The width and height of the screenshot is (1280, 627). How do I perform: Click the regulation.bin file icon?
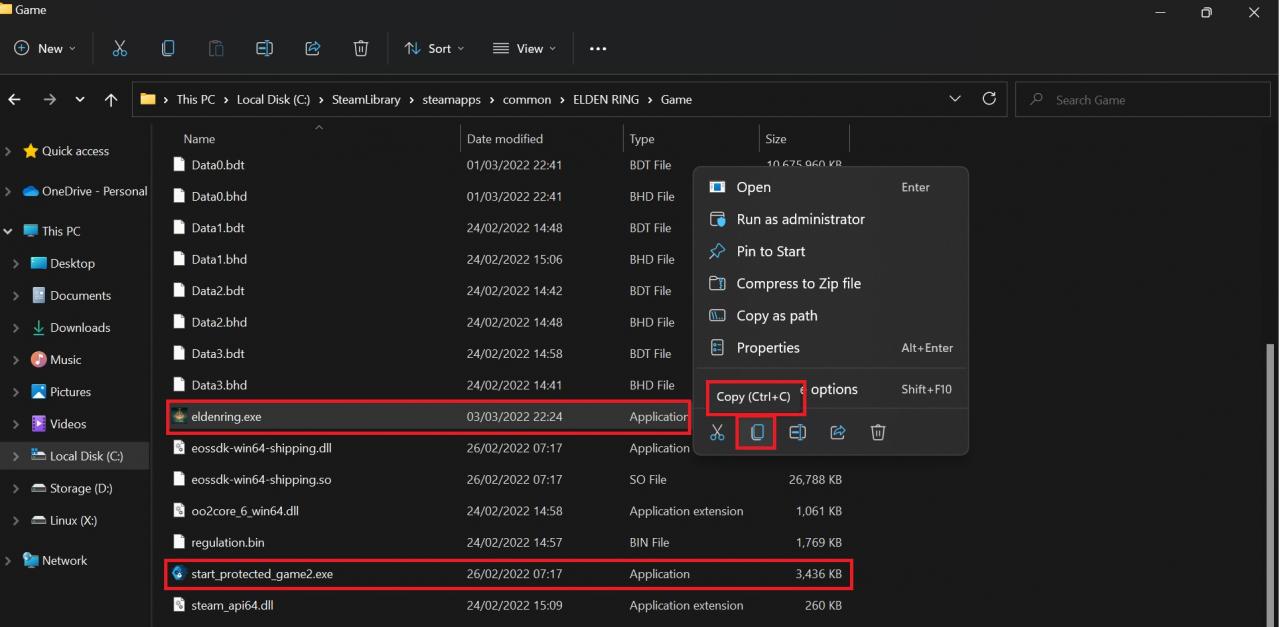click(180, 542)
